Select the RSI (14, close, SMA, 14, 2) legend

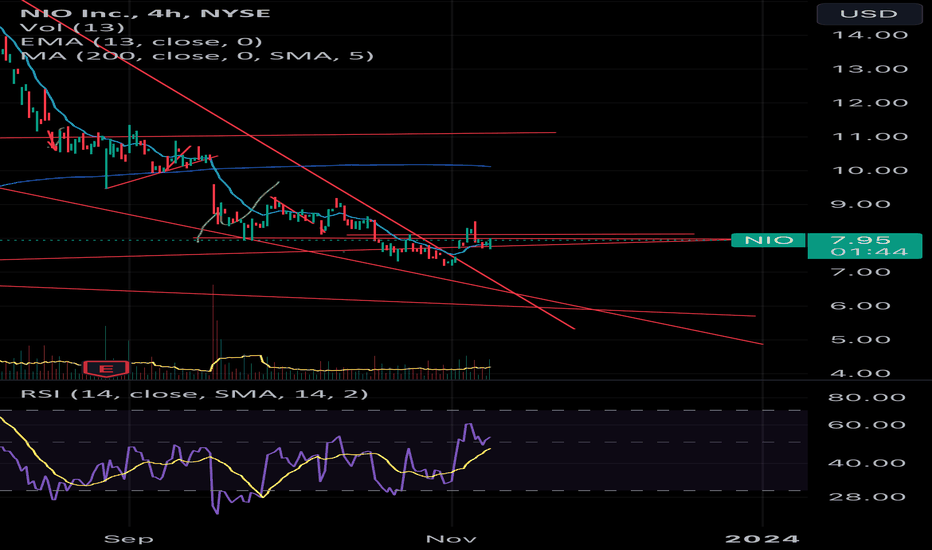[194, 394]
